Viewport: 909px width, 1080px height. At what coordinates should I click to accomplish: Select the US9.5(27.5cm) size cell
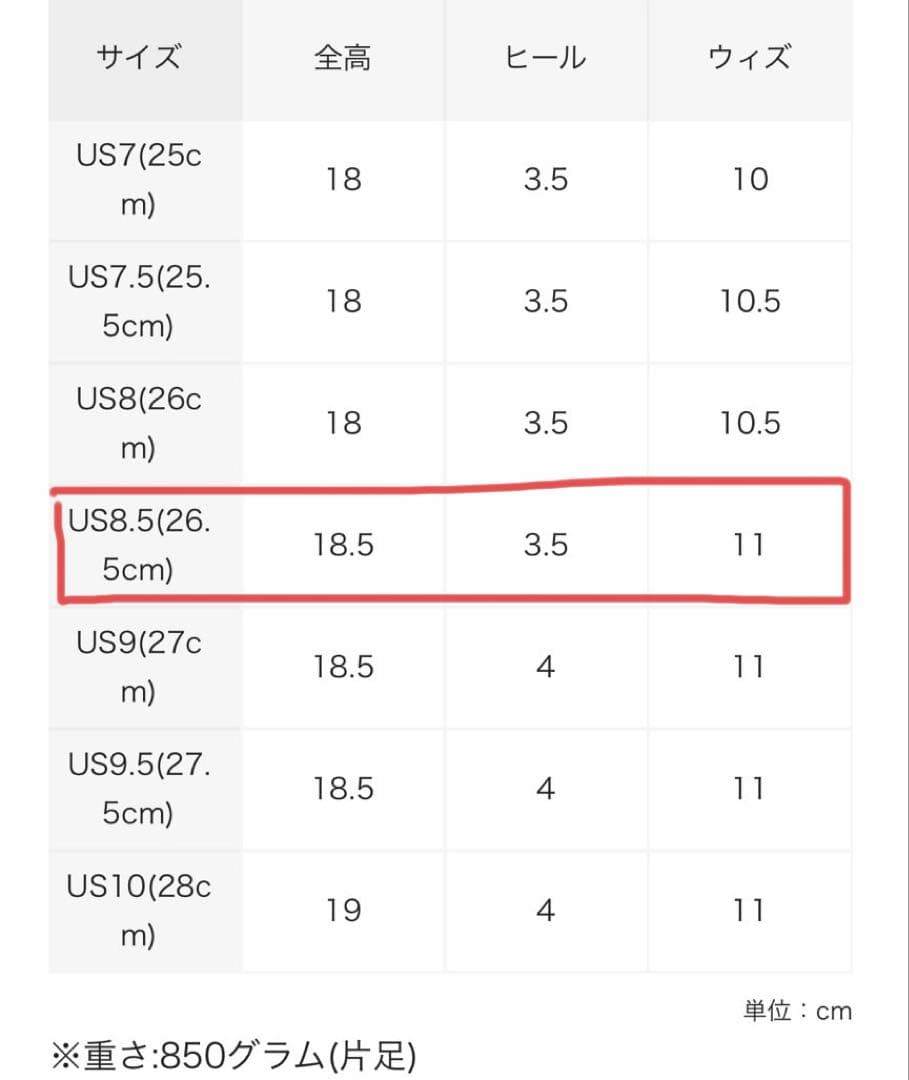point(139,788)
